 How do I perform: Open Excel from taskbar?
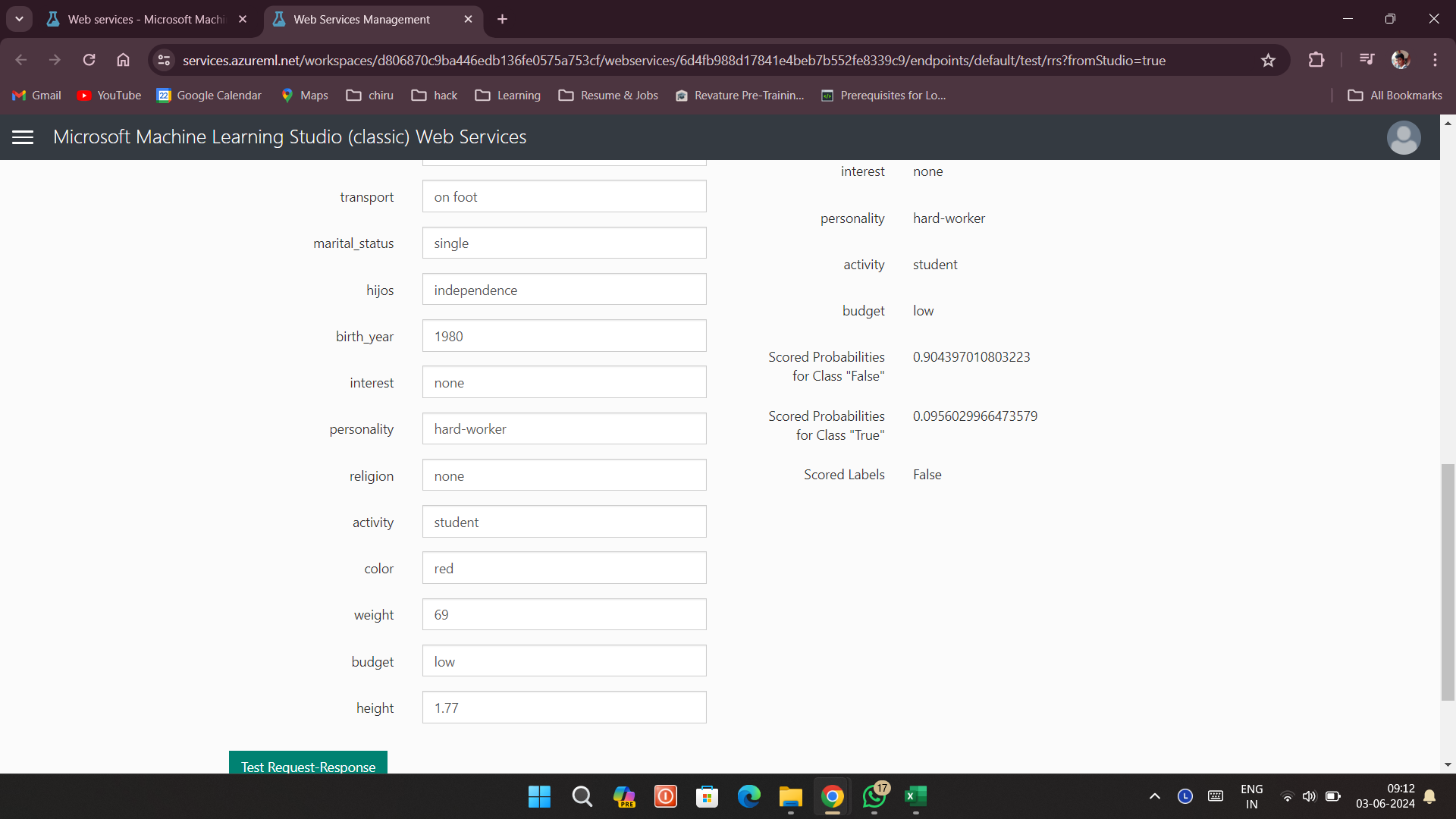point(916,796)
